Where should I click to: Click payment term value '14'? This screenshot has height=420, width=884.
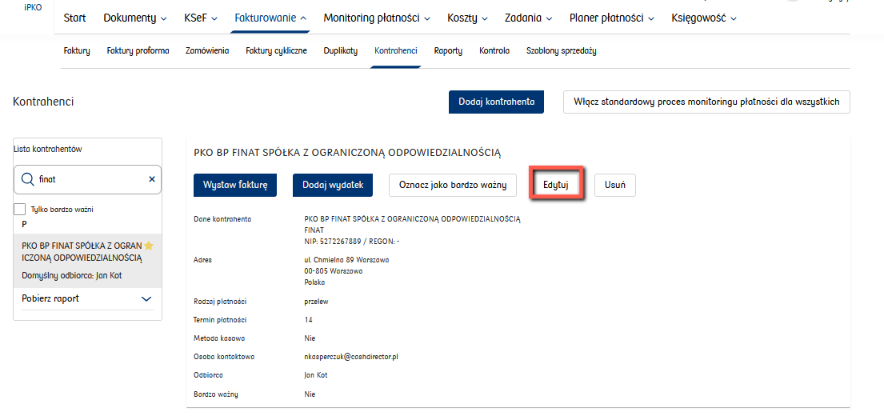point(308,320)
